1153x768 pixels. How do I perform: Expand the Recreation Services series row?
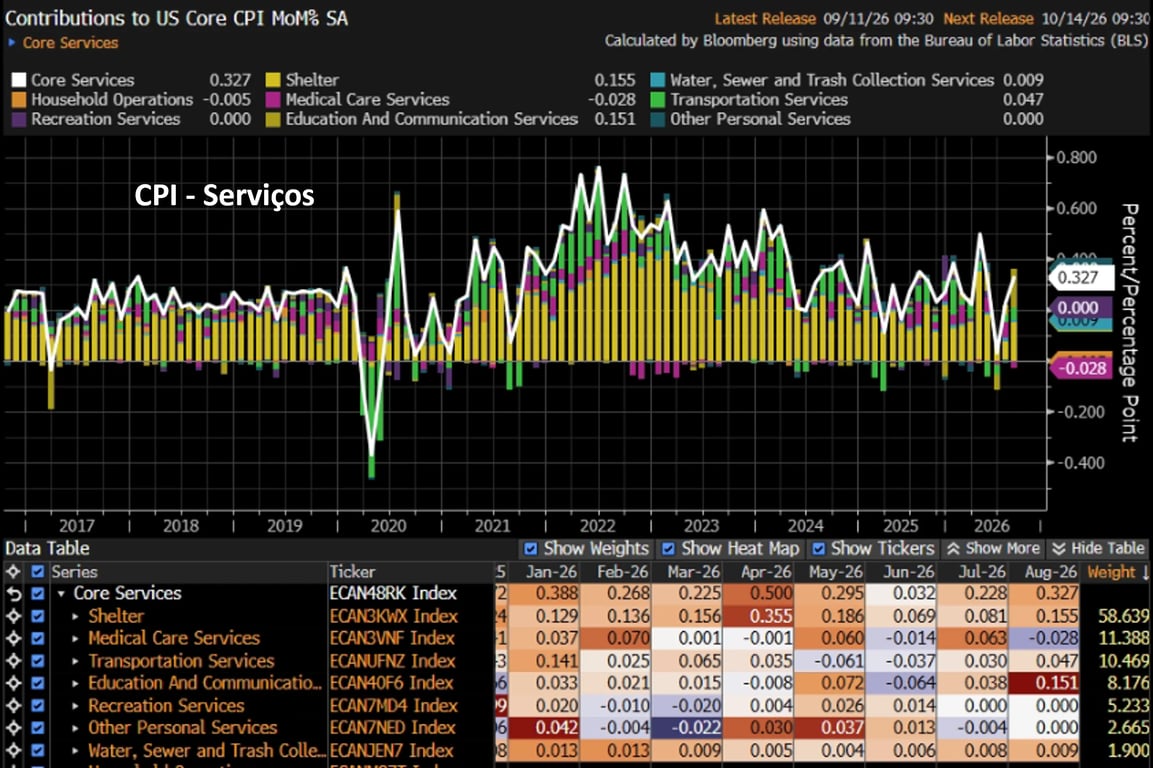tap(76, 706)
